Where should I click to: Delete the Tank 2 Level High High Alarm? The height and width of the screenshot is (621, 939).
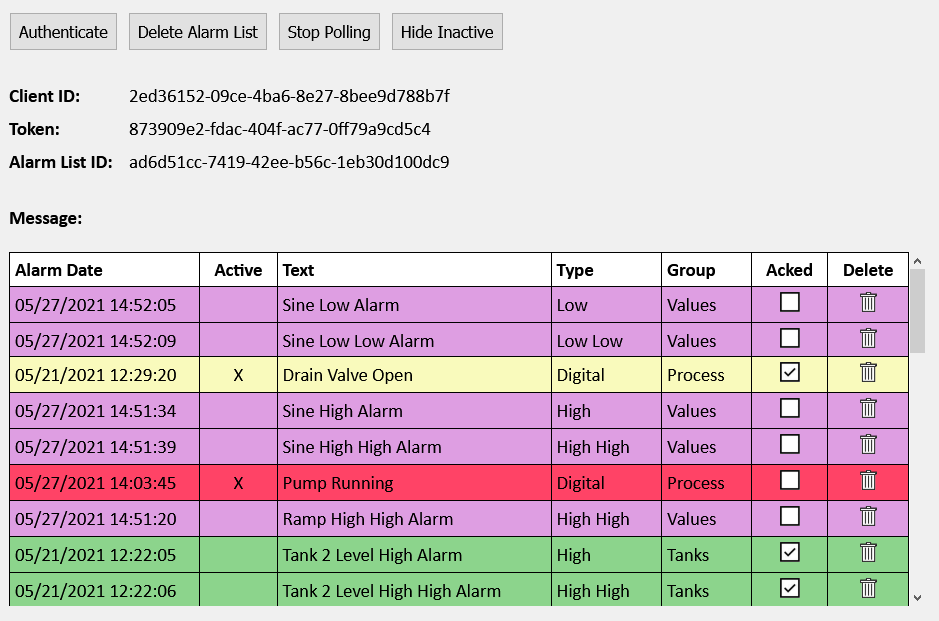(x=867, y=590)
